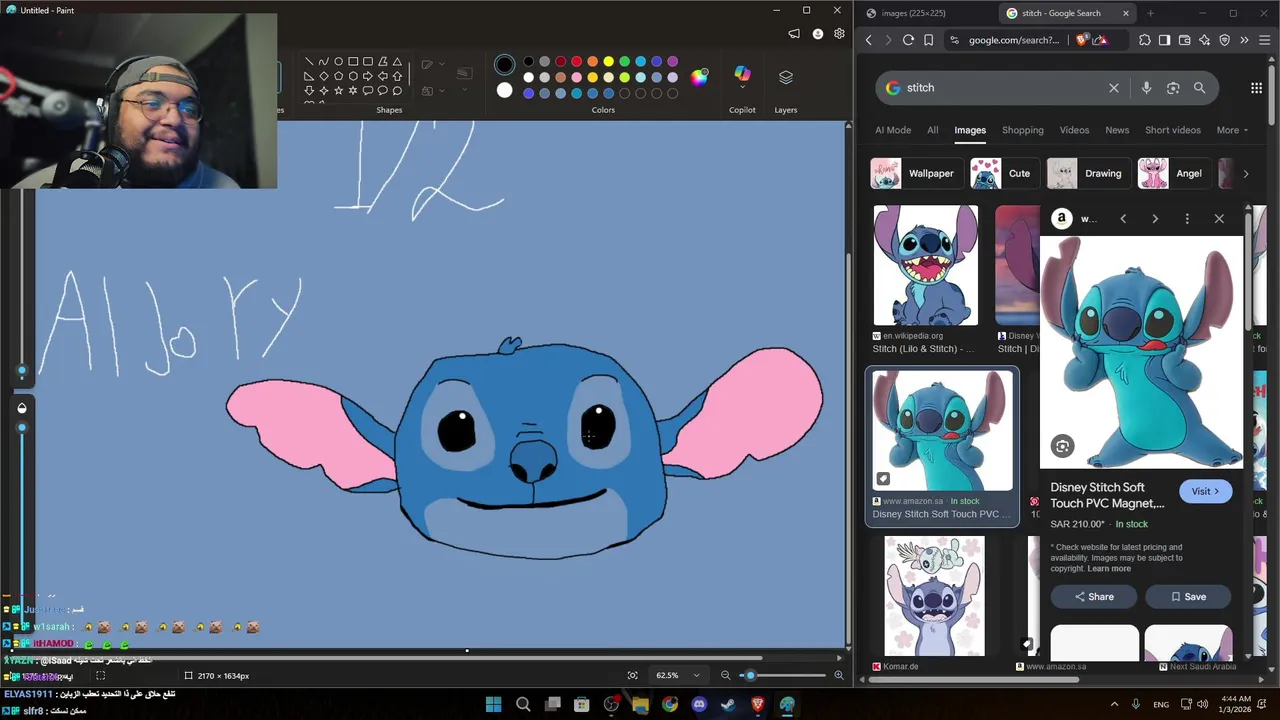Pick the red color swatch
This screenshot has width=1280, height=720.
coord(576,62)
